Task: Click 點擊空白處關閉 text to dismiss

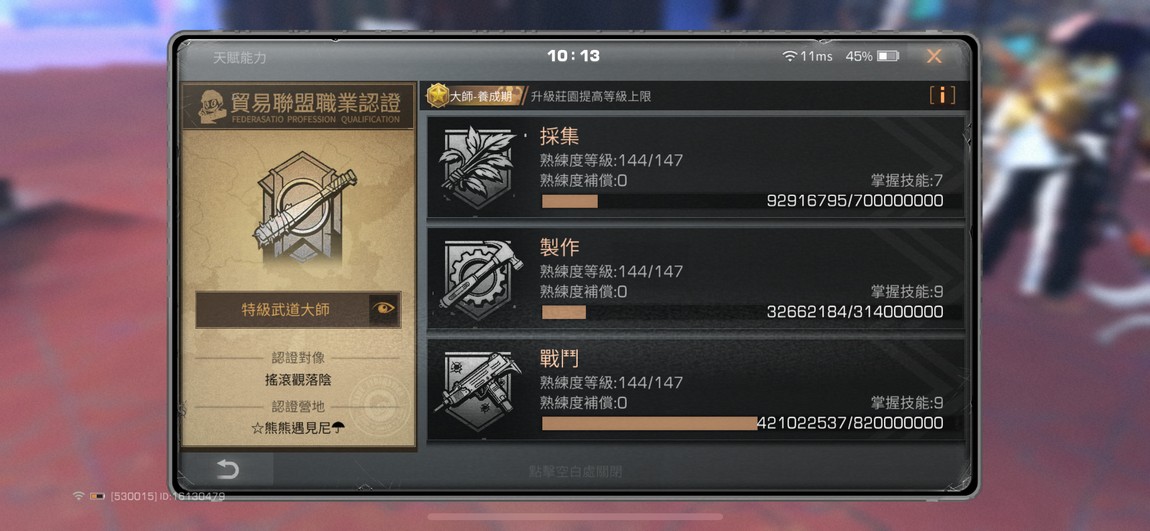Action: click(x=575, y=472)
